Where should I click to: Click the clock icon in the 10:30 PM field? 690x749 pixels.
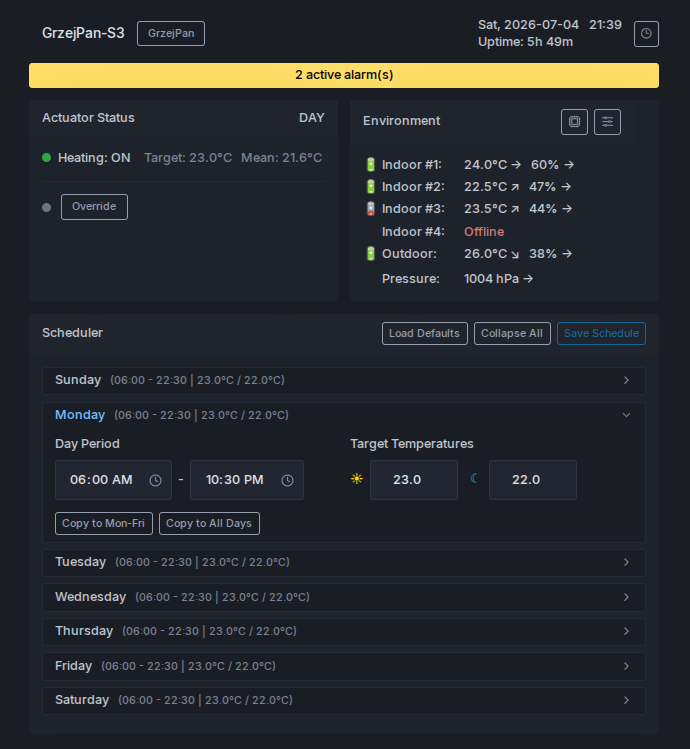pyautogui.click(x=287, y=480)
